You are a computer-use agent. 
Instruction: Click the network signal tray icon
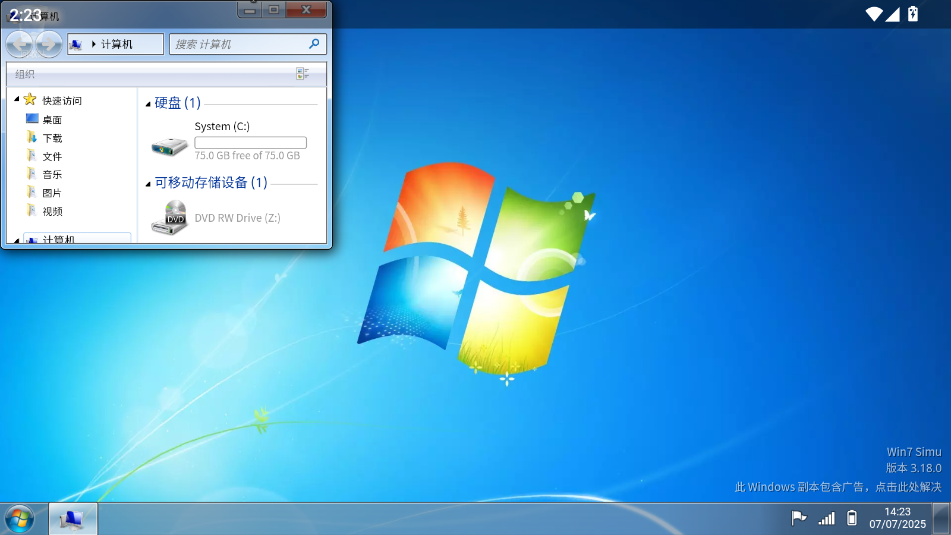click(x=826, y=518)
